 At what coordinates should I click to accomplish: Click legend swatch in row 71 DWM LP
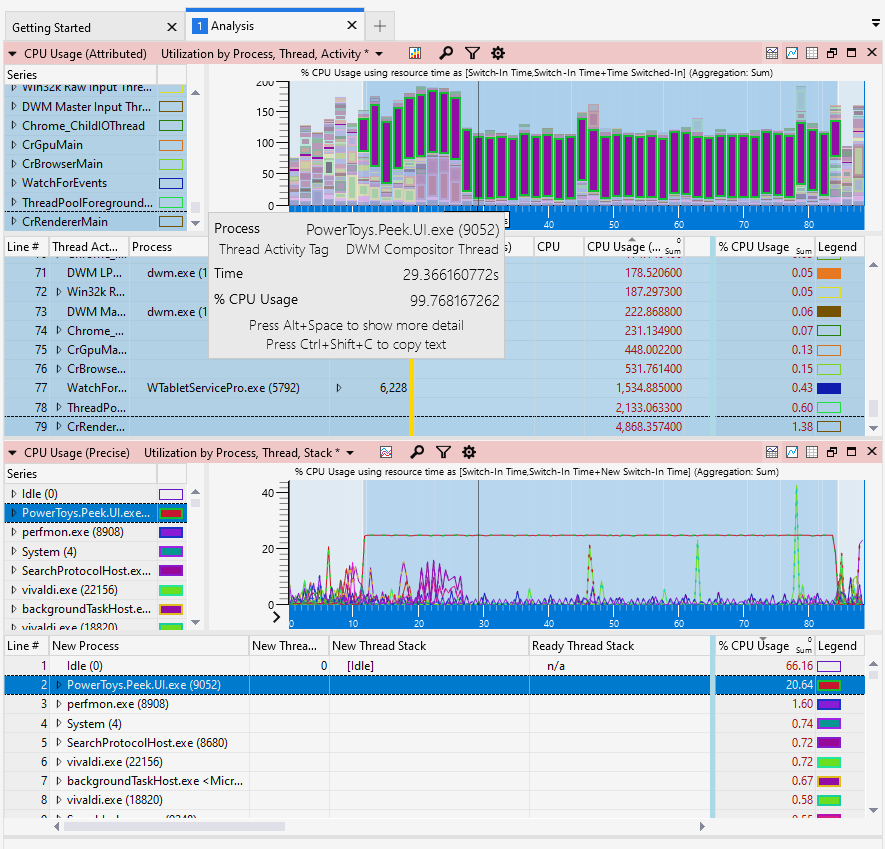pyautogui.click(x=829, y=273)
